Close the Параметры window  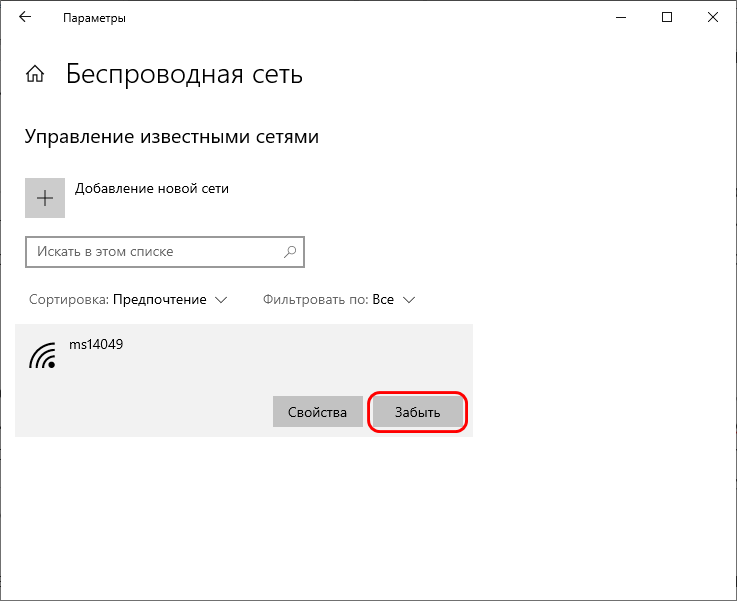click(x=713, y=17)
